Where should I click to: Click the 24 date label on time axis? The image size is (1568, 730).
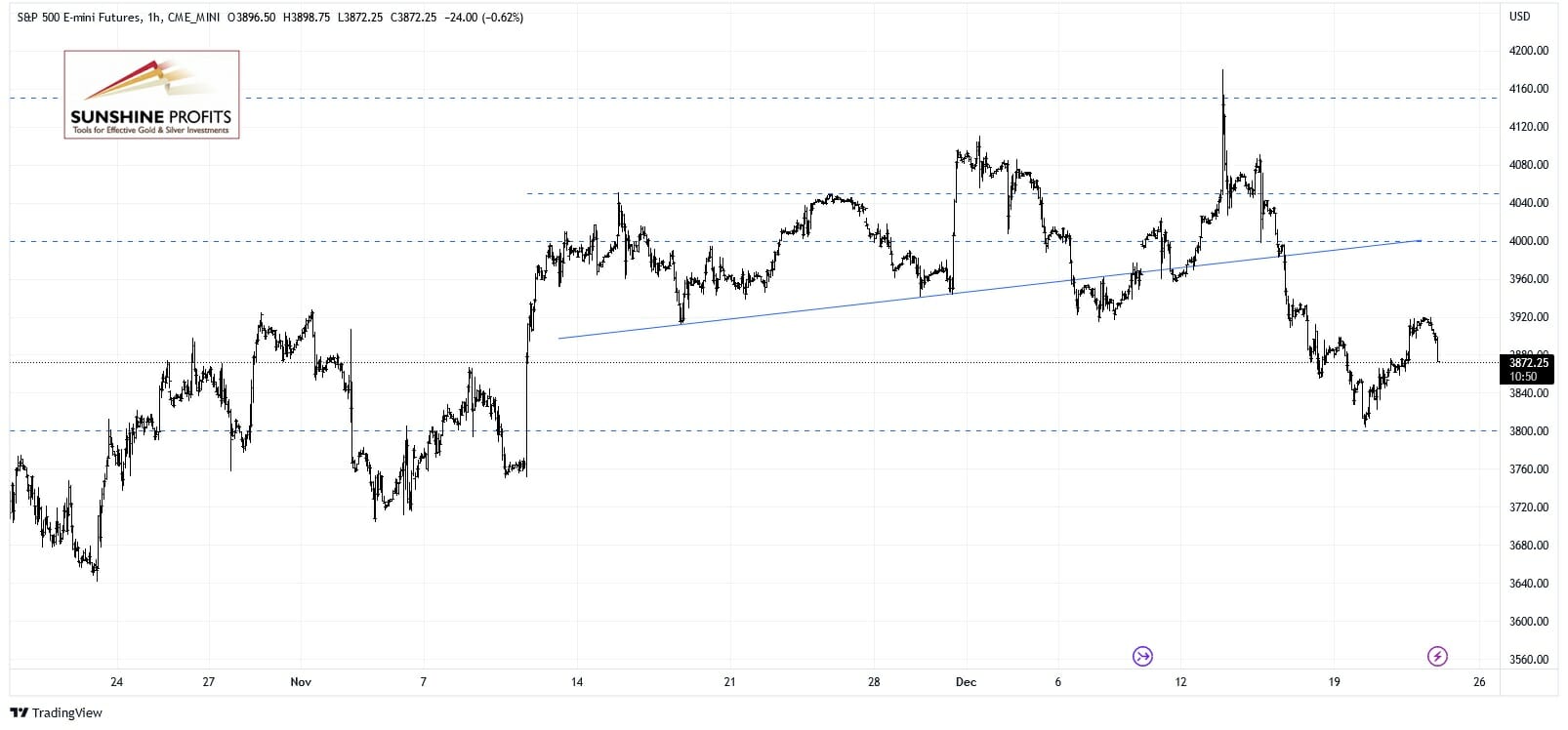tap(116, 682)
